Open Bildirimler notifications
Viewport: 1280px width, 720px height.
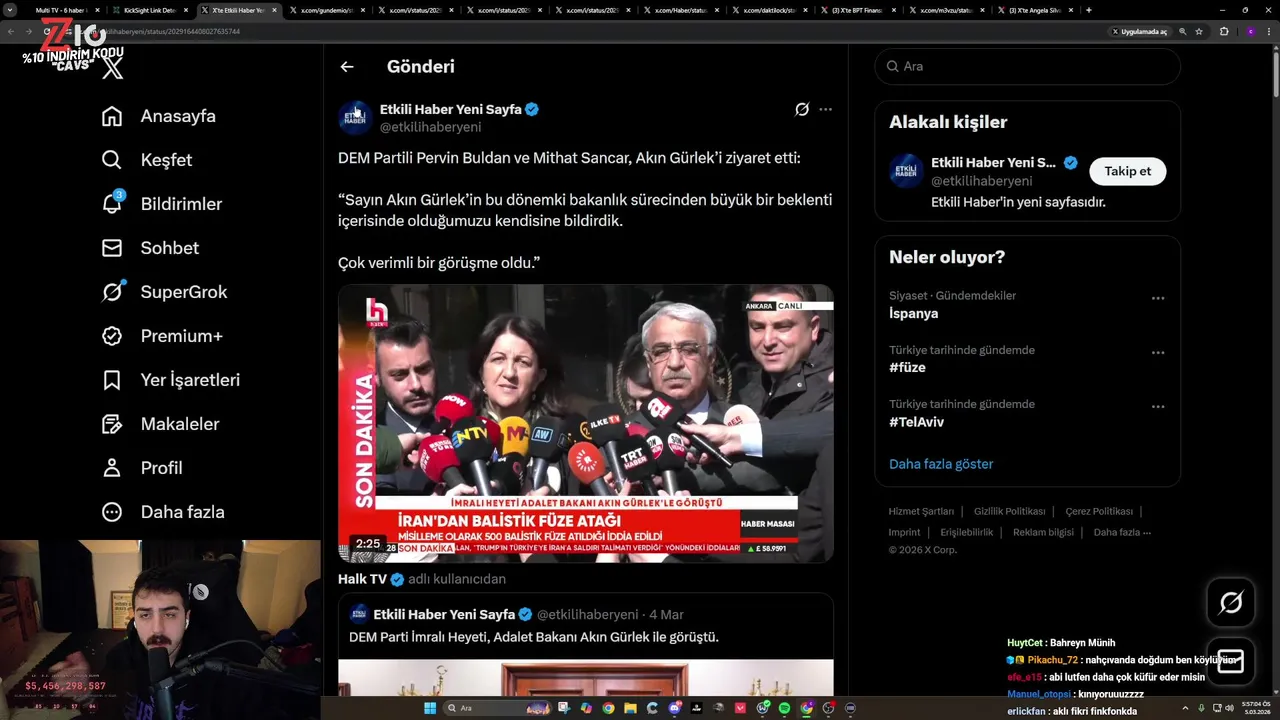162,204
